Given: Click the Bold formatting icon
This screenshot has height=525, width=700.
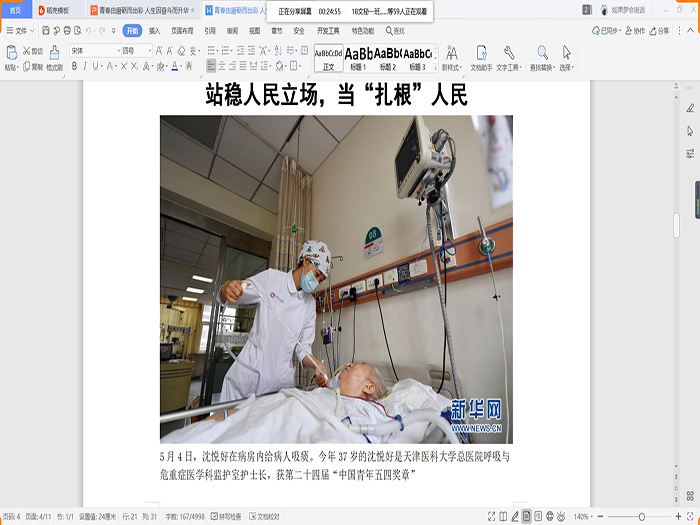Looking at the screenshot, I should [74, 67].
